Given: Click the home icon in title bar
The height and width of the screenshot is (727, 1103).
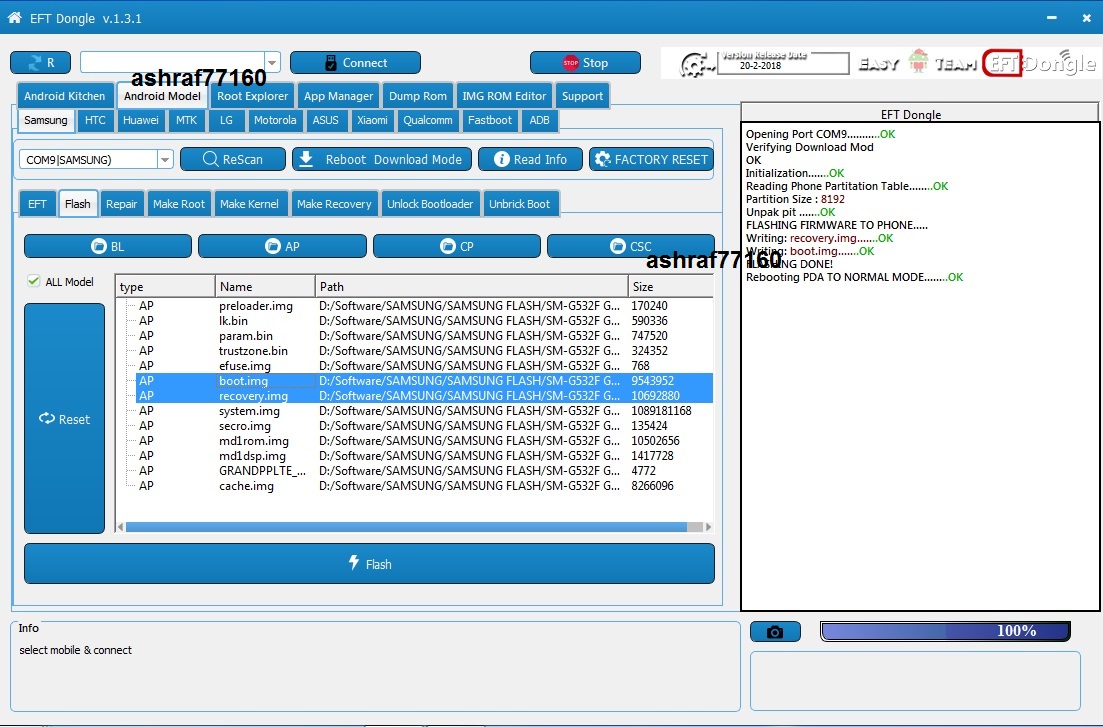Looking at the screenshot, I should pyautogui.click(x=14, y=18).
